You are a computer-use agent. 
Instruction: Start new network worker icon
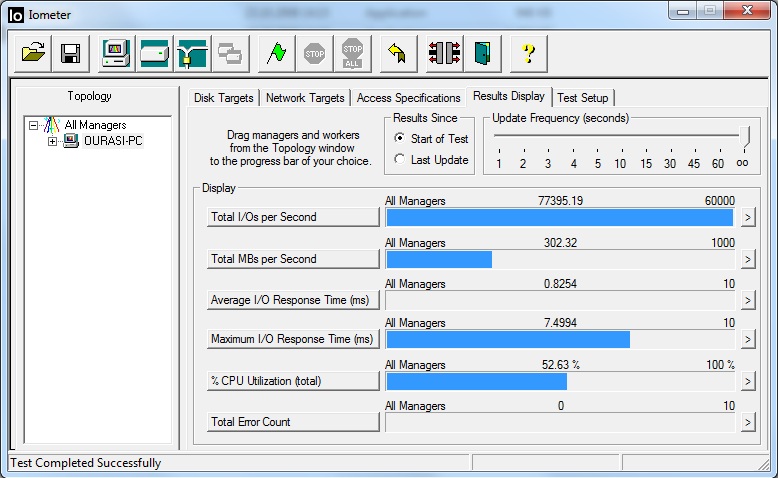[192, 53]
